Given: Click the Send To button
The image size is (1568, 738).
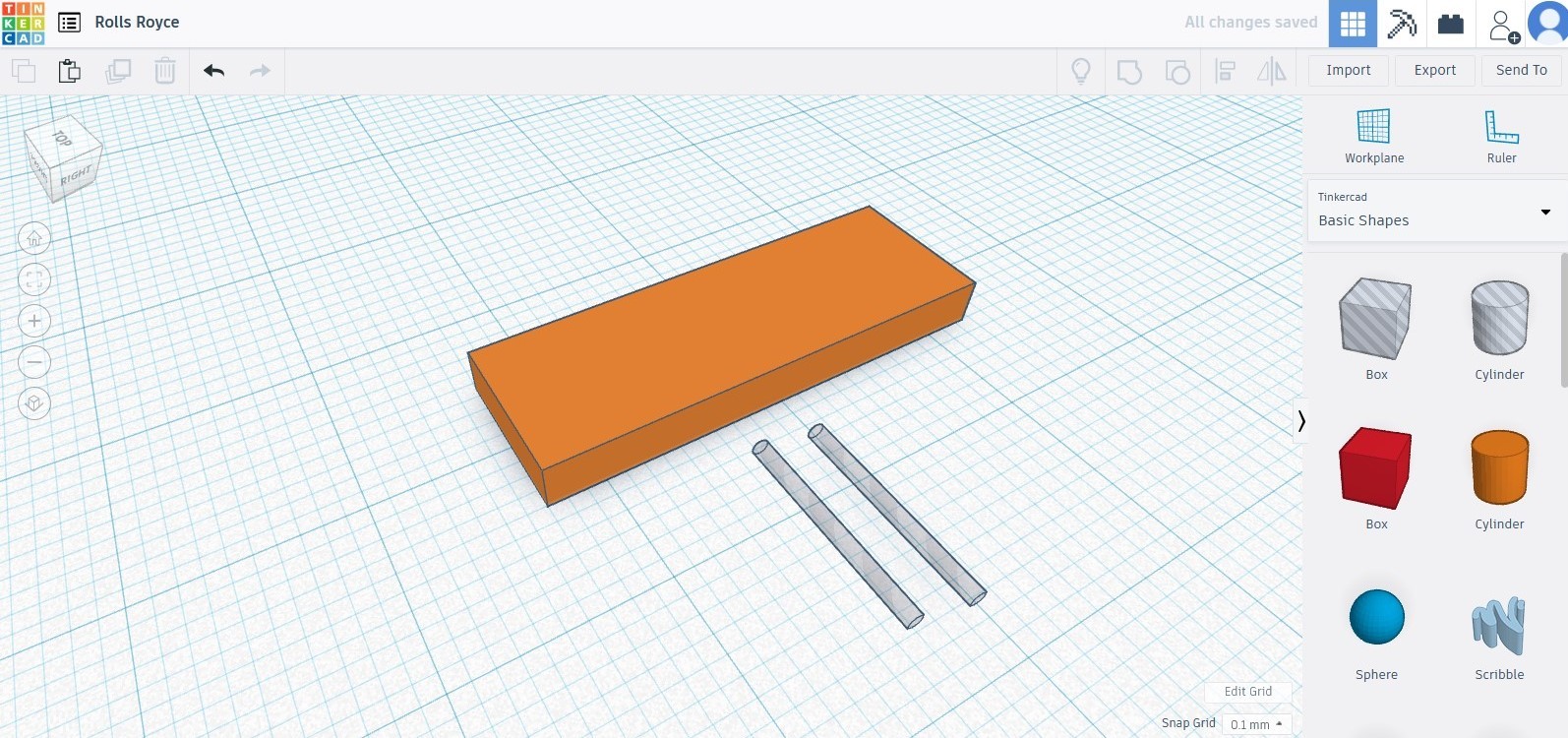Looking at the screenshot, I should (x=1522, y=70).
